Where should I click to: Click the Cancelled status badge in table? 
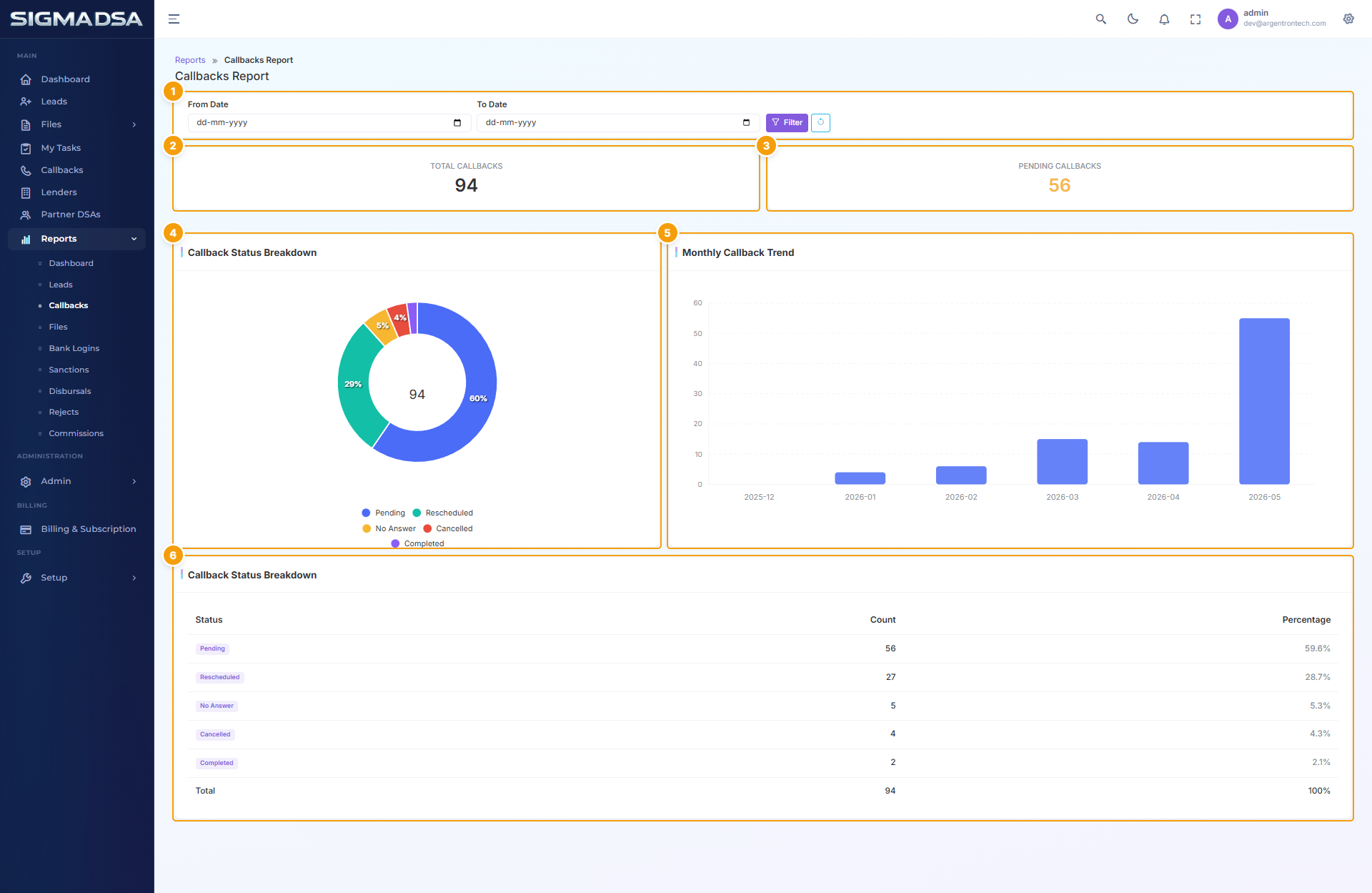(215, 734)
